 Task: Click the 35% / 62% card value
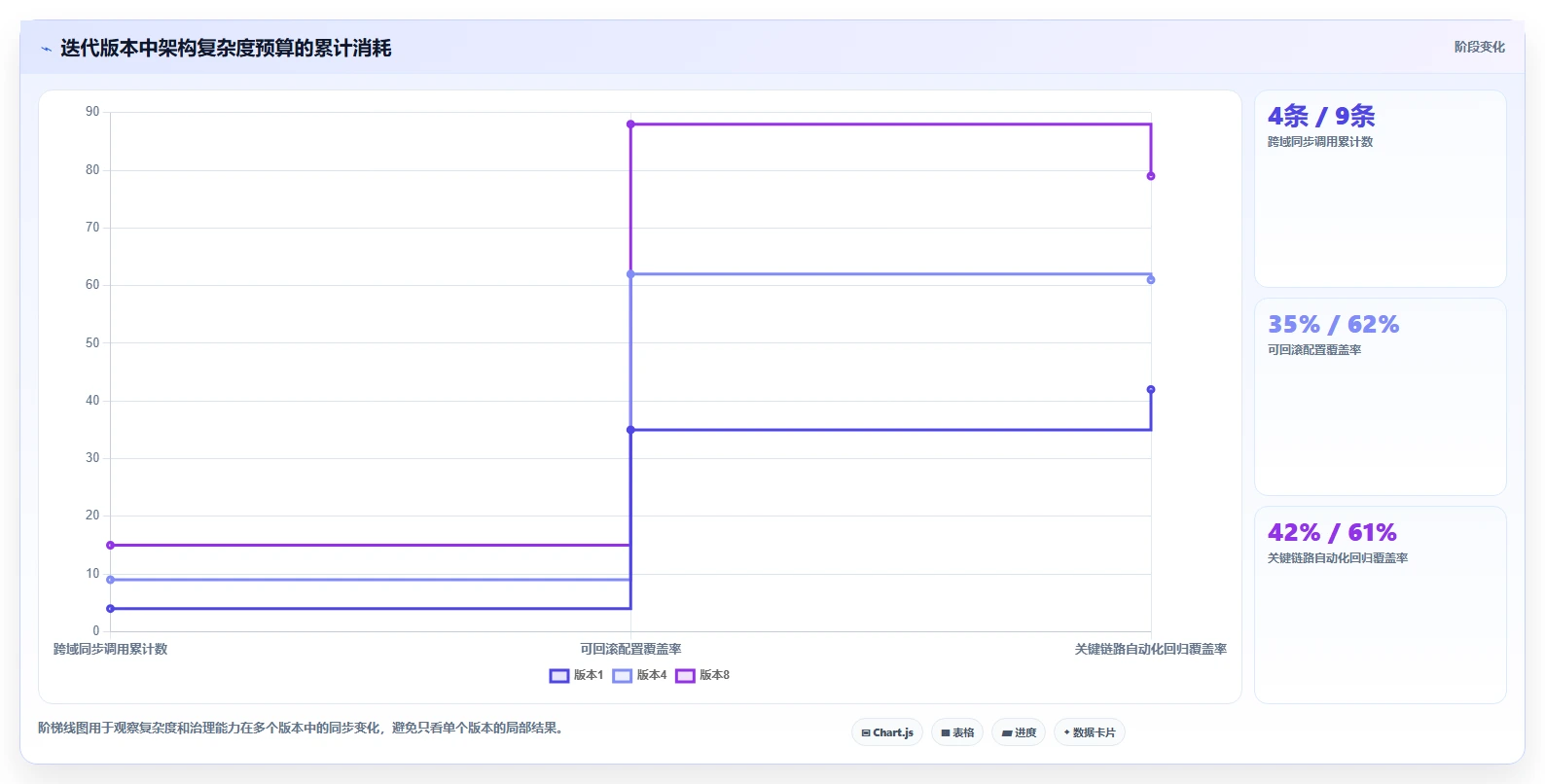click(x=1333, y=324)
